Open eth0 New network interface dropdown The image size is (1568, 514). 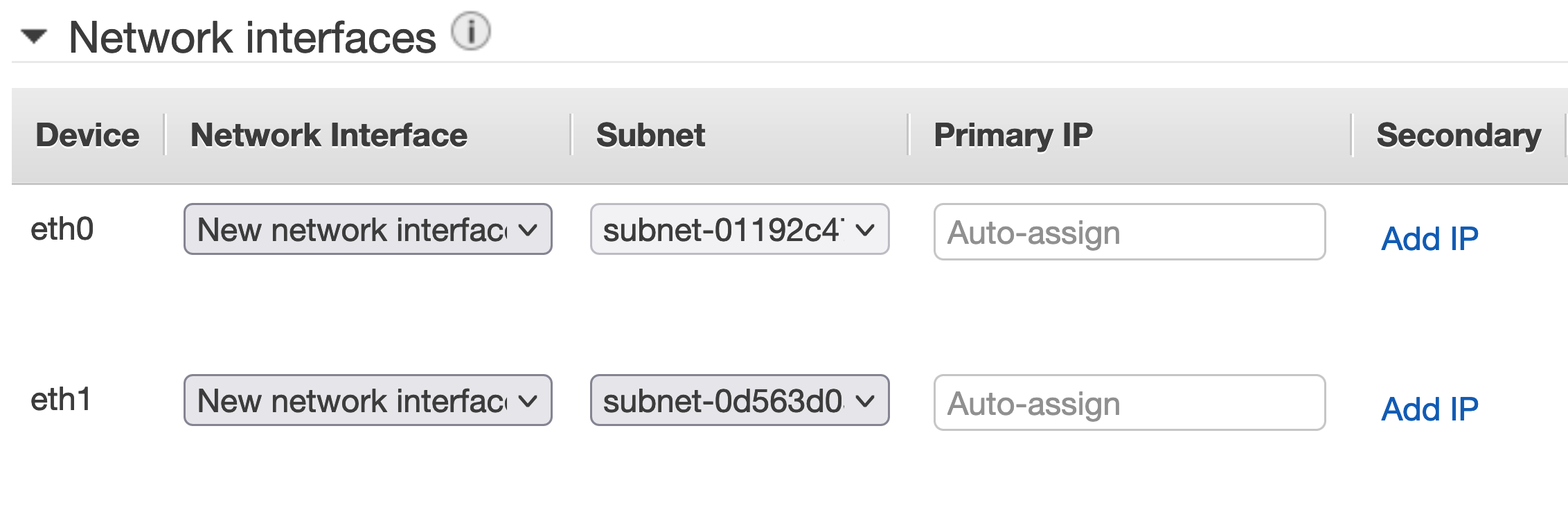(368, 229)
